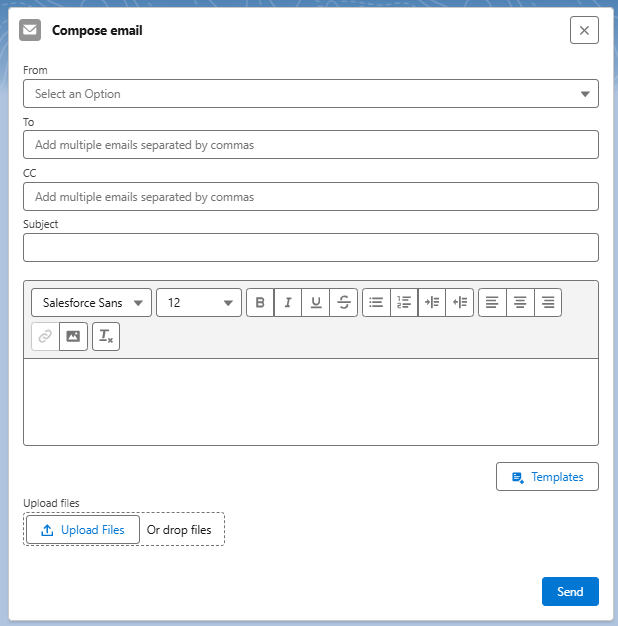The width and height of the screenshot is (618, 626).
Task: Center align the text
Action: 520,302
